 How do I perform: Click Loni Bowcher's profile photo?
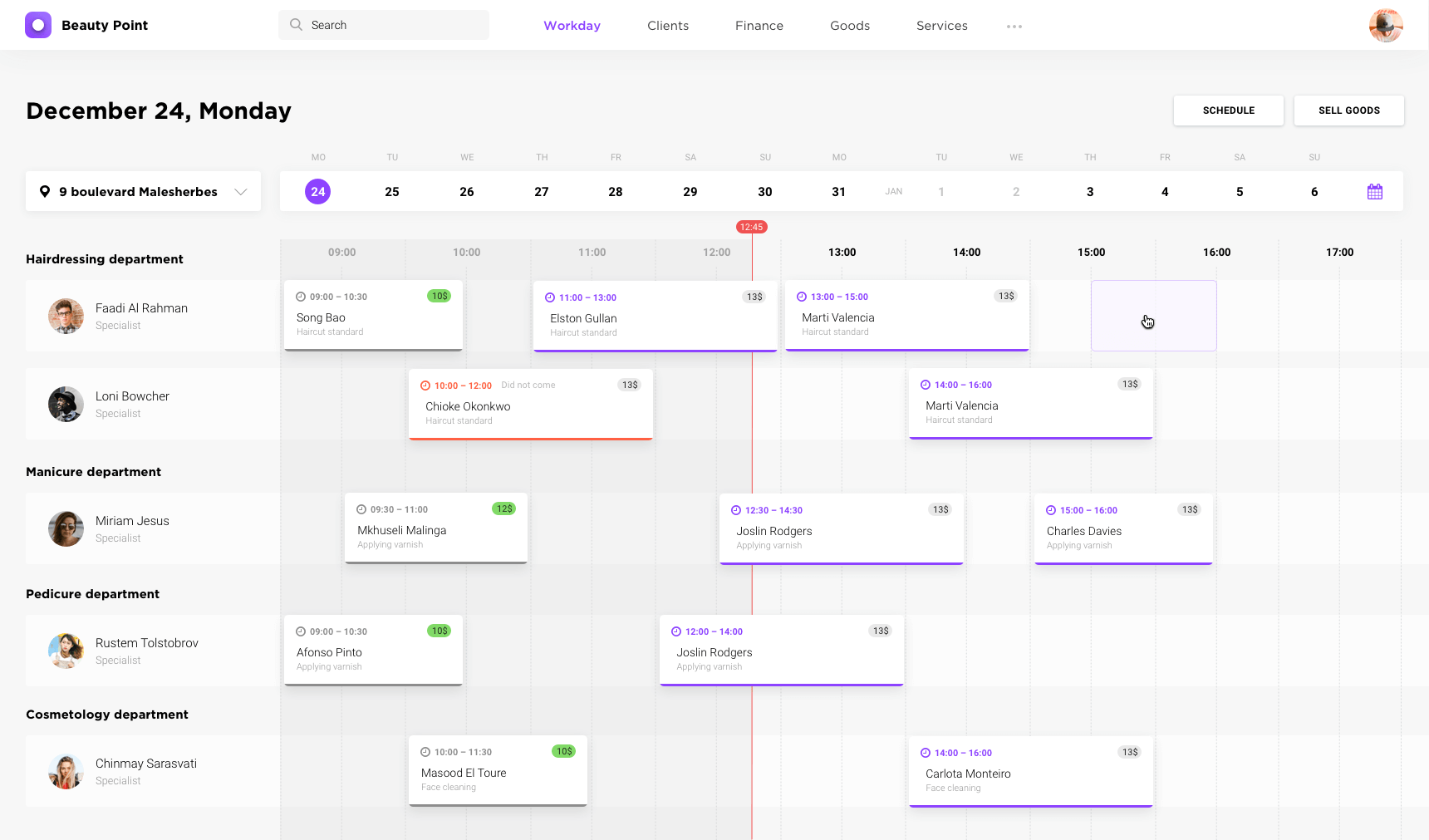(66, 405)
